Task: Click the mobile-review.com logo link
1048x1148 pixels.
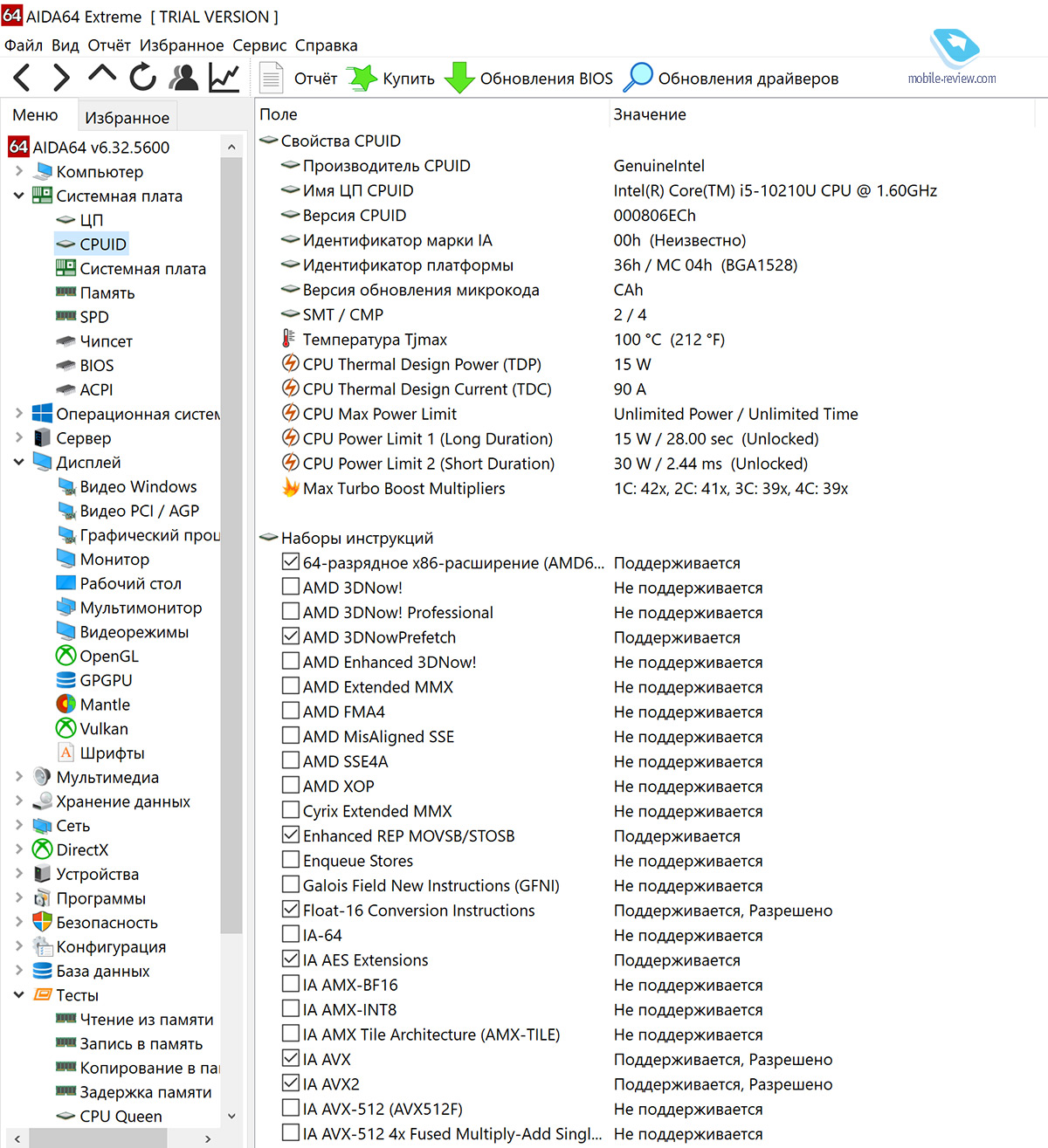Action: [x=952, y=57]
